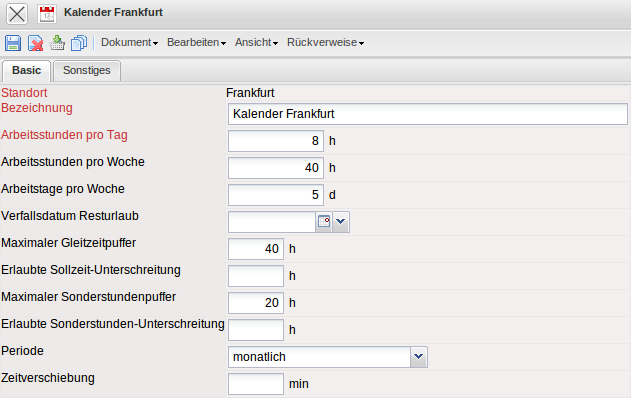Open the Bearbeiten menu

[x=196, y=43]
